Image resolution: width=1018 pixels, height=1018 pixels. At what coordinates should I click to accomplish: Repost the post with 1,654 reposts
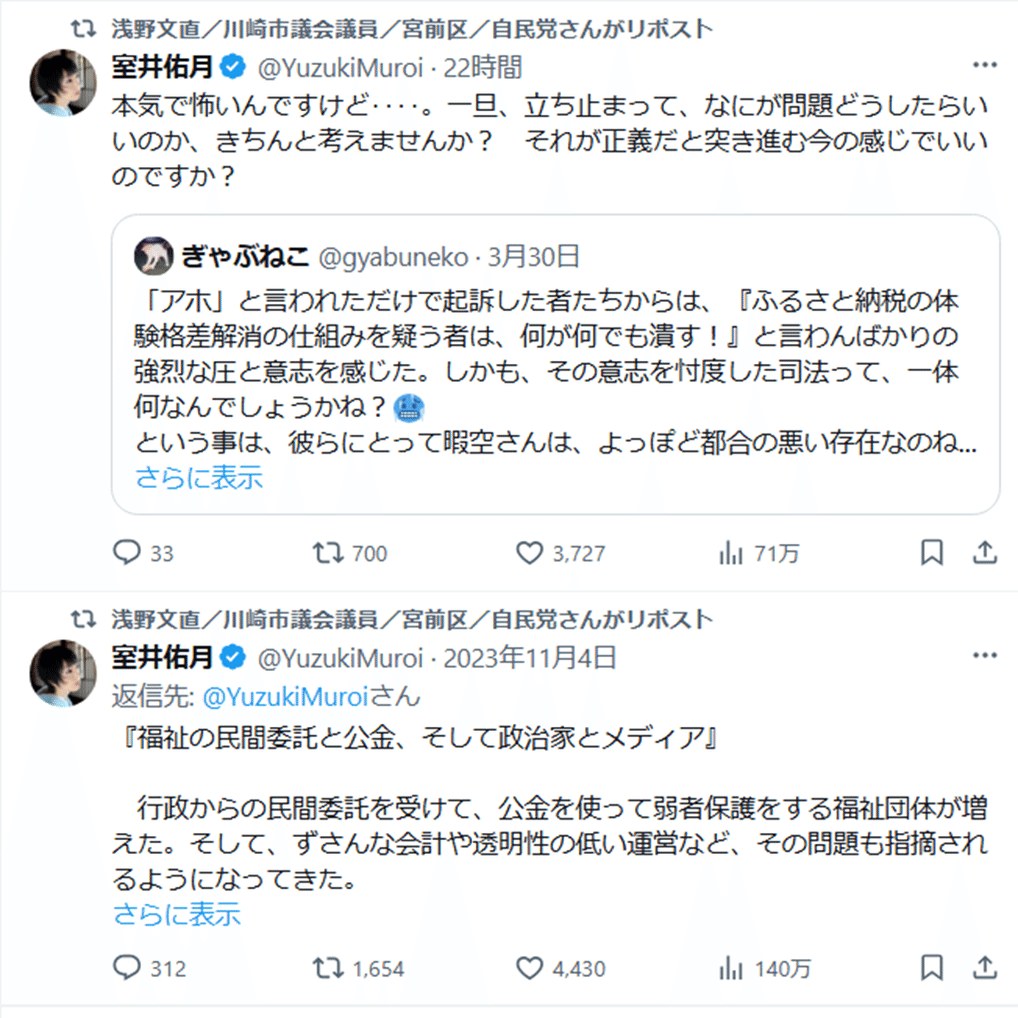tap(327, 968)
